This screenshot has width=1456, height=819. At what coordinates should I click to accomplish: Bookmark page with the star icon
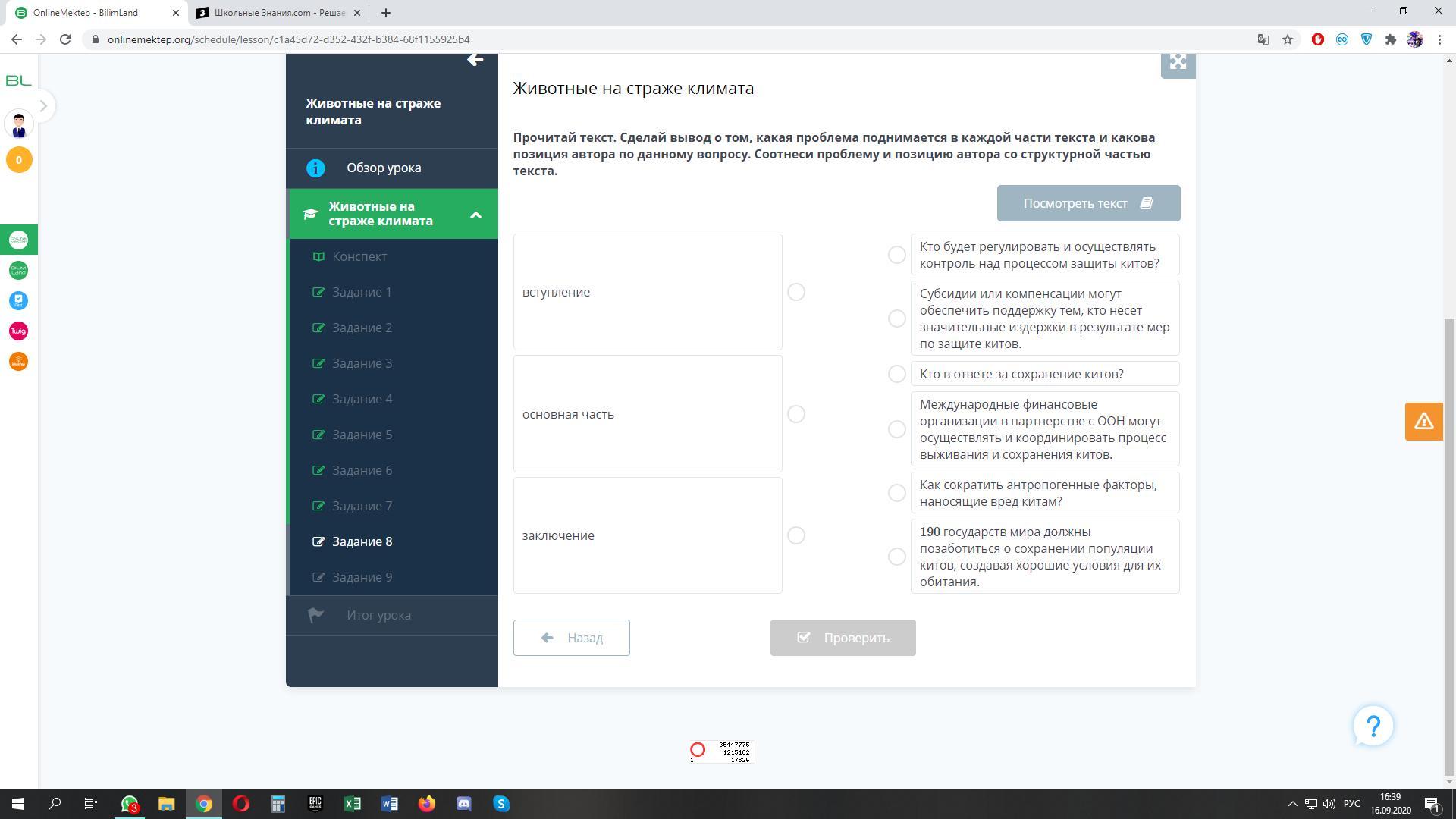tap(1288, 39)
